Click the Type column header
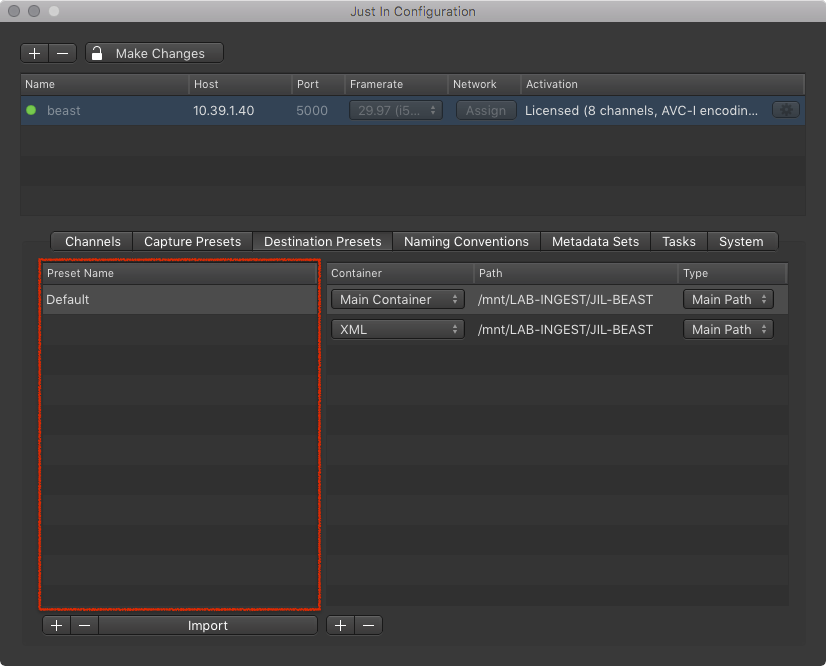Screen dimensions: 826x666 pyautogui.click(x=732, y=273)
